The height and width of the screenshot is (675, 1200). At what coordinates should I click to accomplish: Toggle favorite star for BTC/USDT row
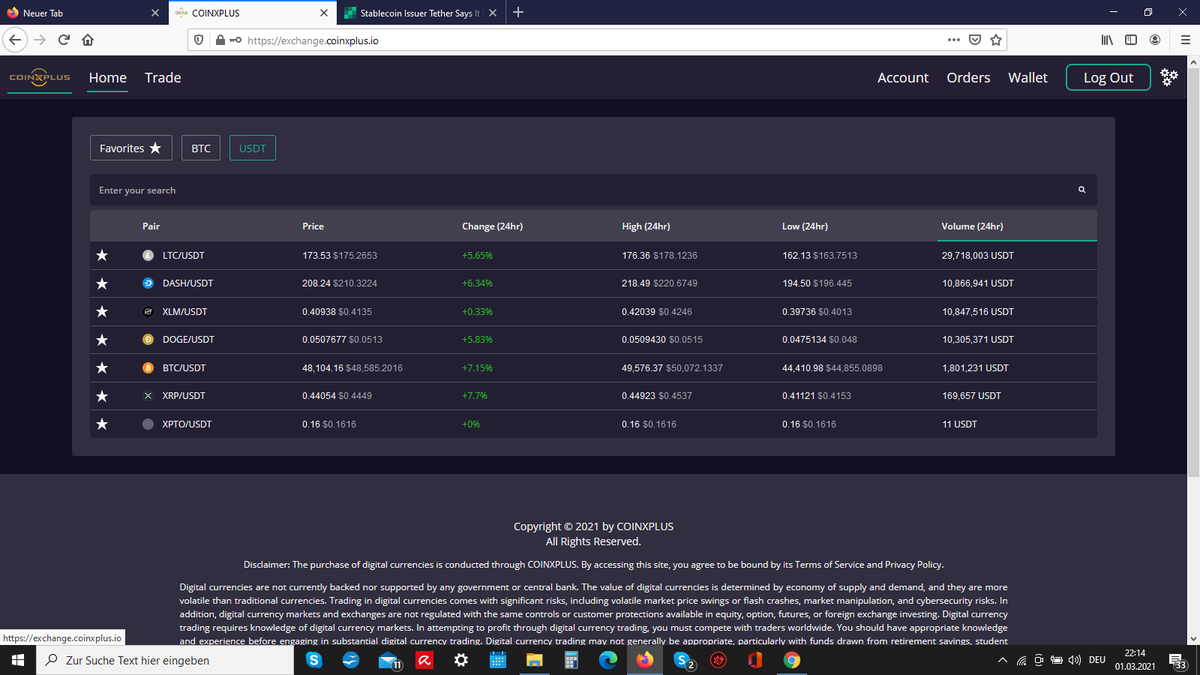point(102,367)
